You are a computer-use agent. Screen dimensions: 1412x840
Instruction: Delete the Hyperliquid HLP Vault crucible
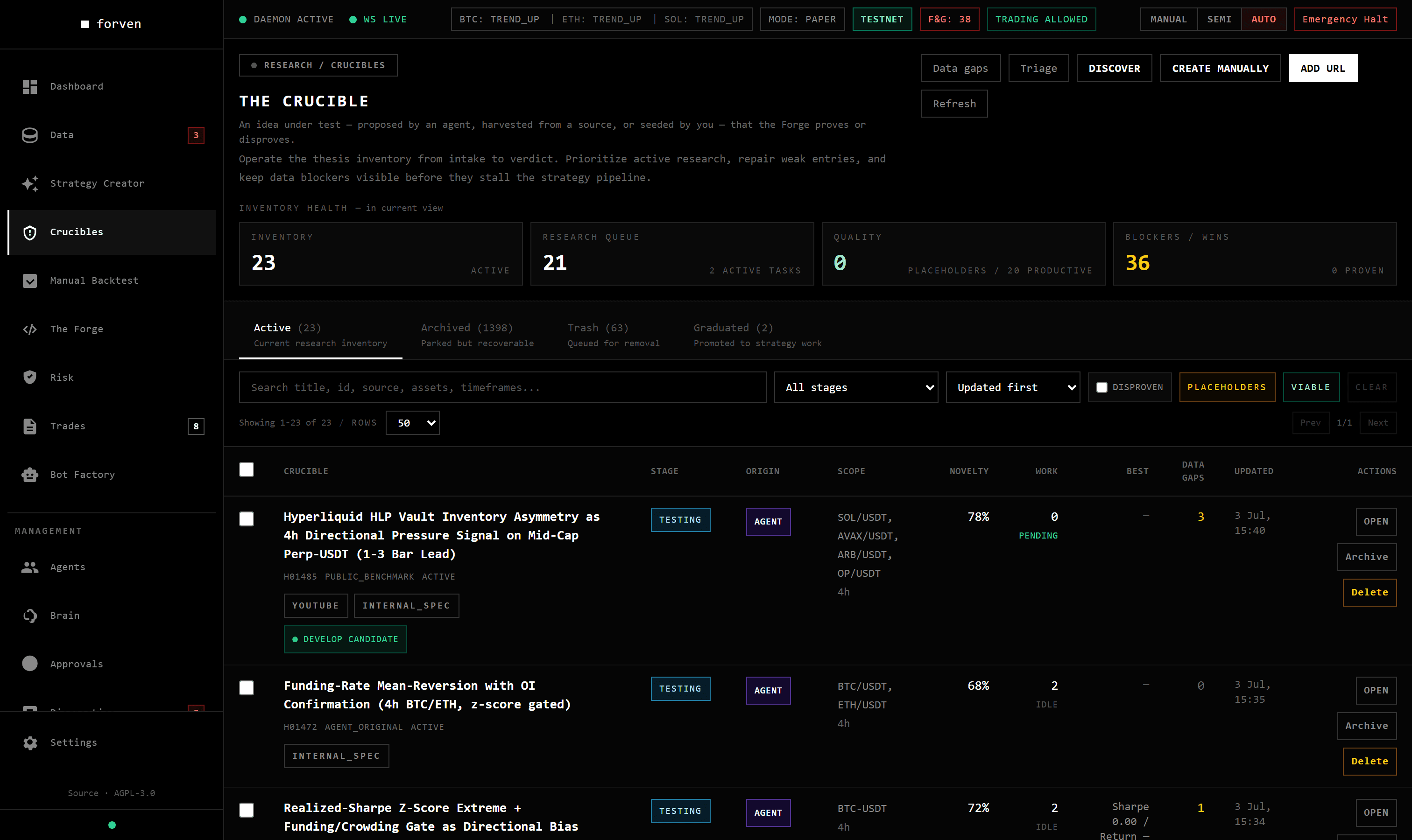click(1370, 593)
